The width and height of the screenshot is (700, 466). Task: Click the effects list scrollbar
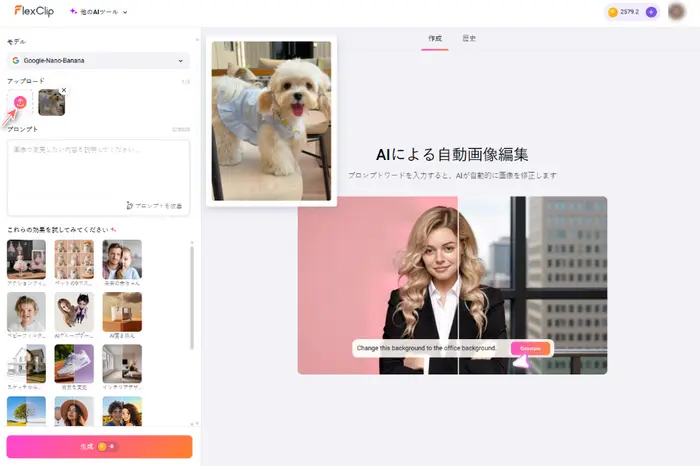192,297
